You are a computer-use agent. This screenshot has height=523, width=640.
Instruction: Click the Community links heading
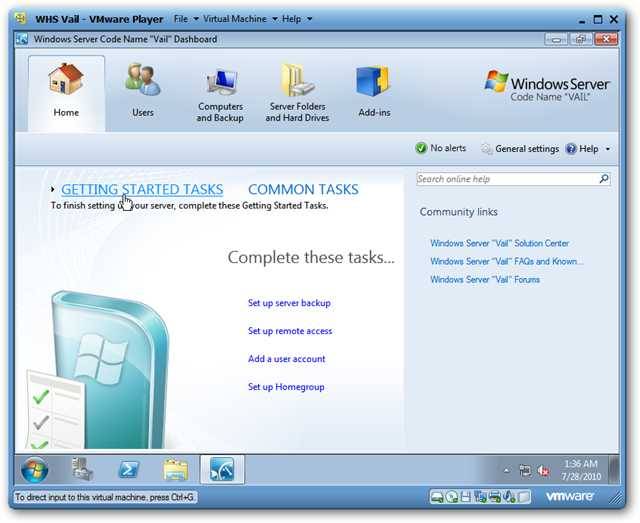(458, 212)
